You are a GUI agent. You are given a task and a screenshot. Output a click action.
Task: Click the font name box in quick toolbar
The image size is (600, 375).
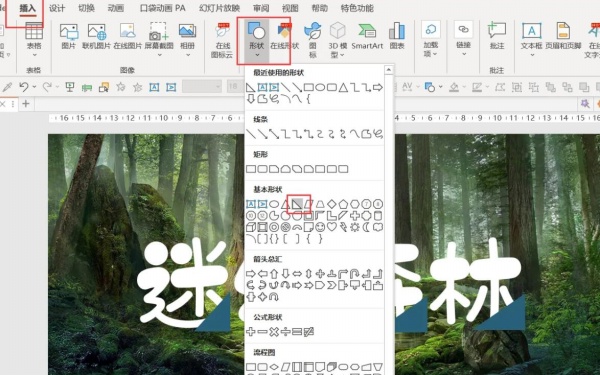click(202, 86)
